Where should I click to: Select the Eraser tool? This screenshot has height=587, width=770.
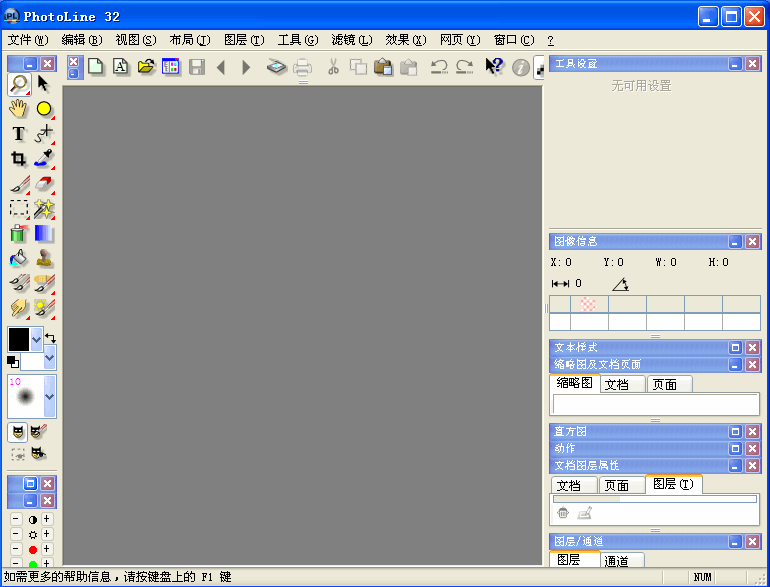[44, 184]
